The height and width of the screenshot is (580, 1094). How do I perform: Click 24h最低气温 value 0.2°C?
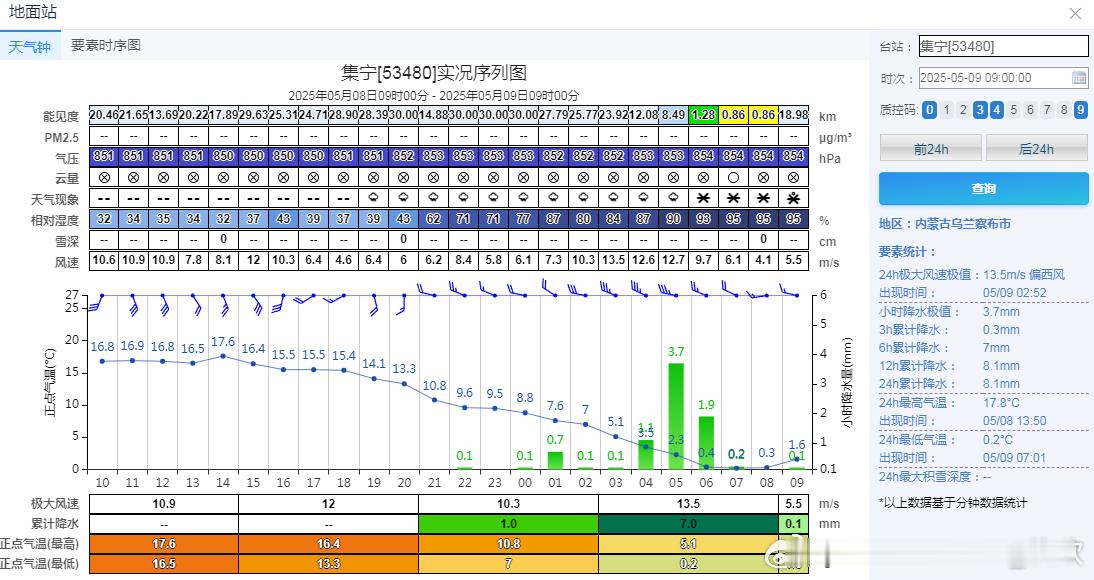click(x=998, y=440)
